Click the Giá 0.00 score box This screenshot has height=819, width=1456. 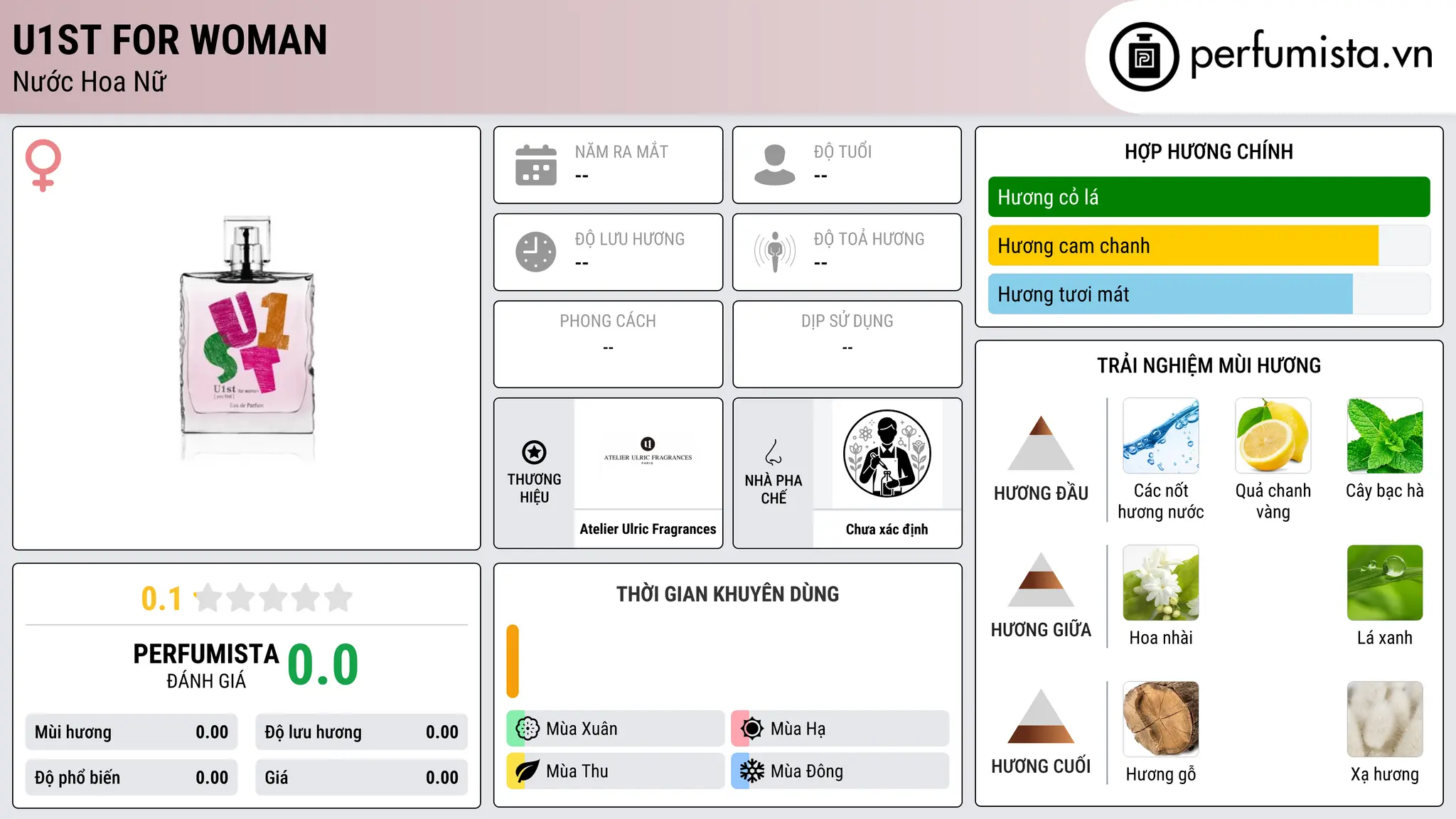pyautogui.click(x=361, y=778)
